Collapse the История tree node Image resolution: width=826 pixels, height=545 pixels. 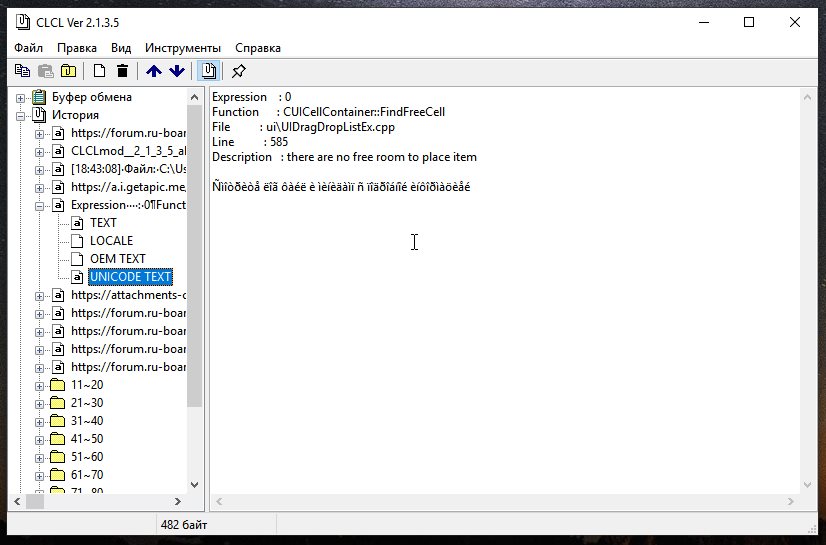[21, 116]
